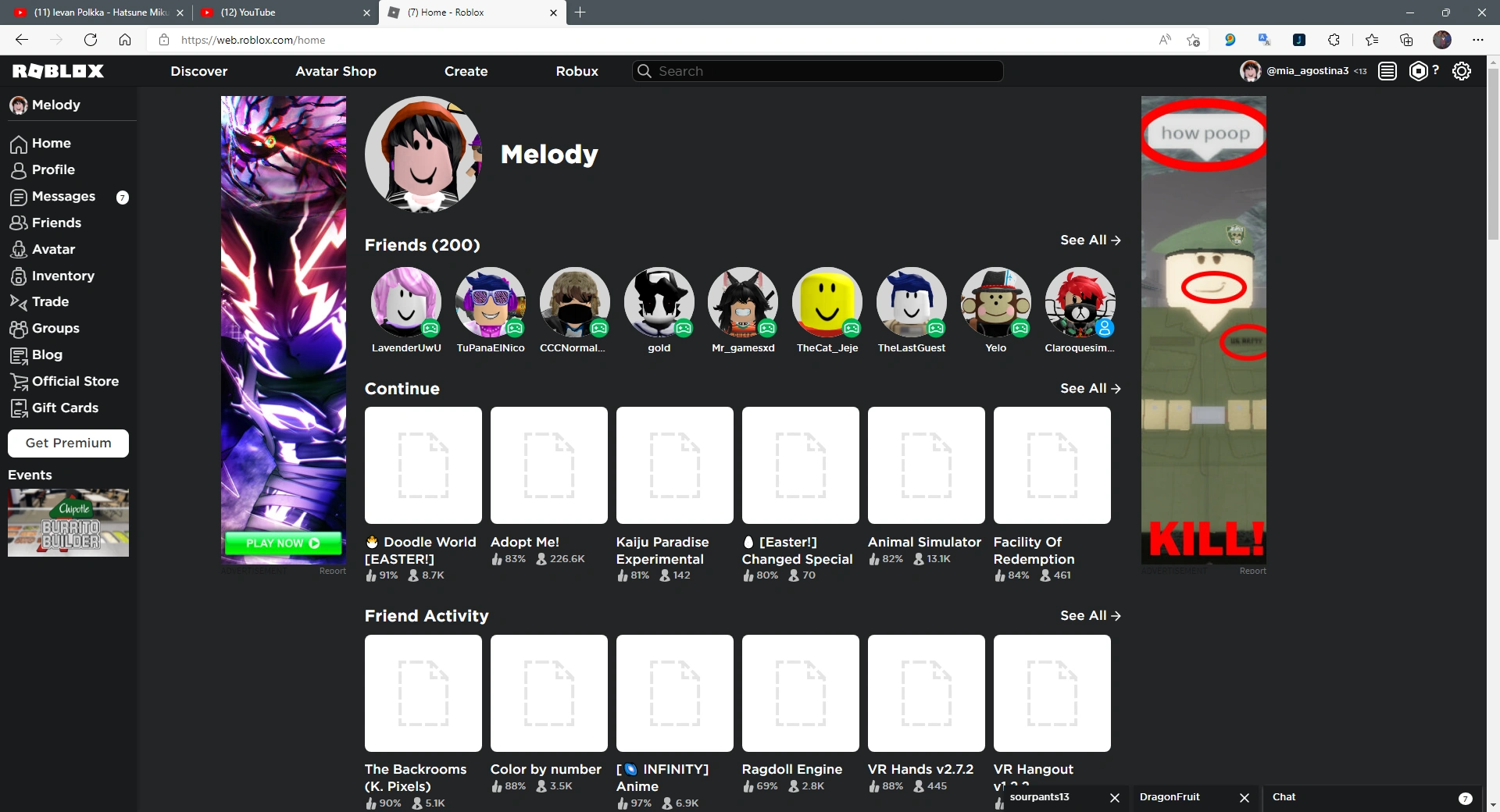The height and width of the screenshot is (812, 1500).
Task: Click the Get Premium button
Action: [x=68, y=443]
